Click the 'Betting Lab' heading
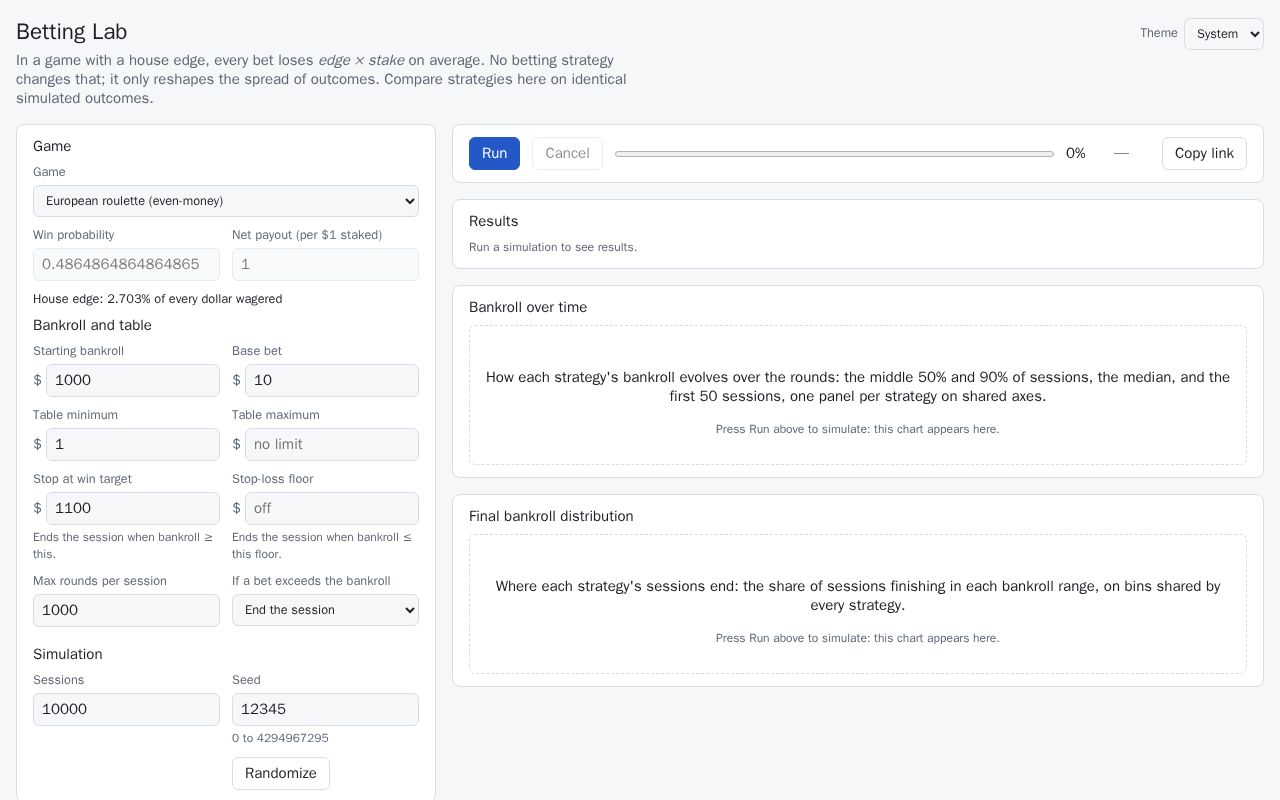The height and width of the screenshot is (800, 1280). 71,32
